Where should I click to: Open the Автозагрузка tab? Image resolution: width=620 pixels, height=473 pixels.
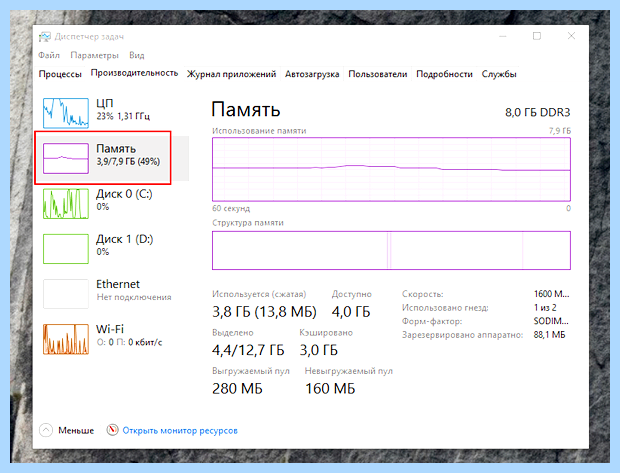[x=312, y=74]
